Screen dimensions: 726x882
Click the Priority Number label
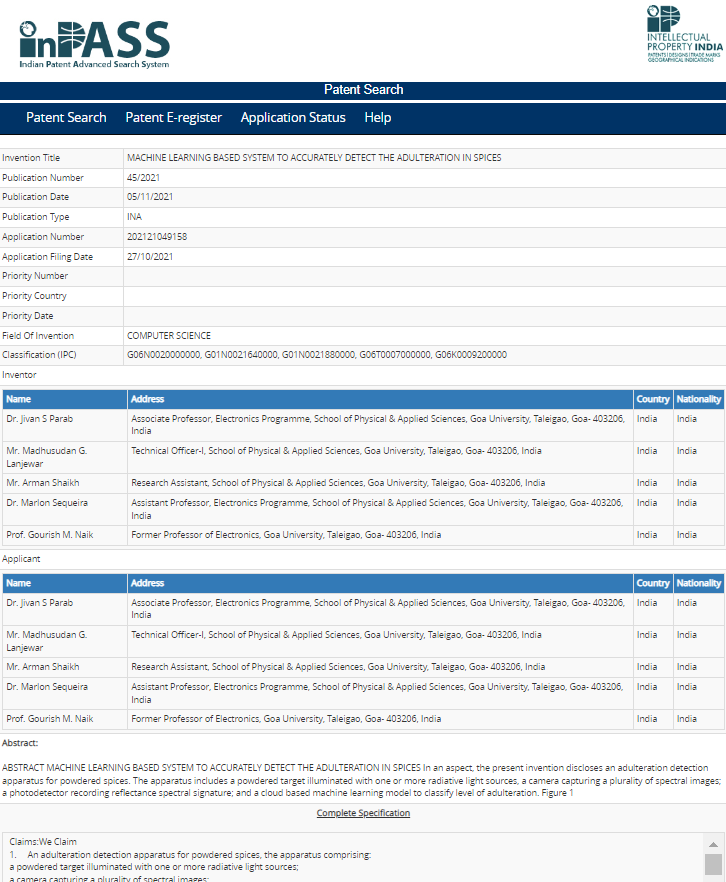35,276
